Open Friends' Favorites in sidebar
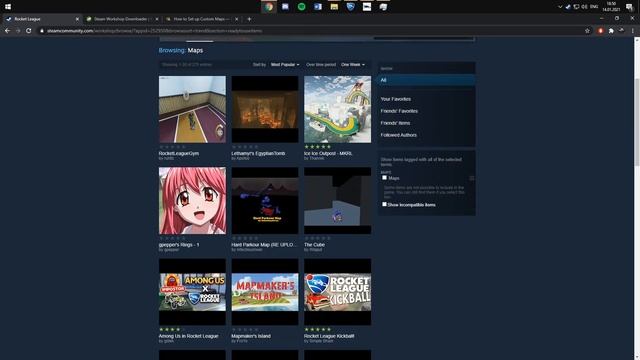Image resolution: width=640 pixels, height=360 pixels. [399, 111]
